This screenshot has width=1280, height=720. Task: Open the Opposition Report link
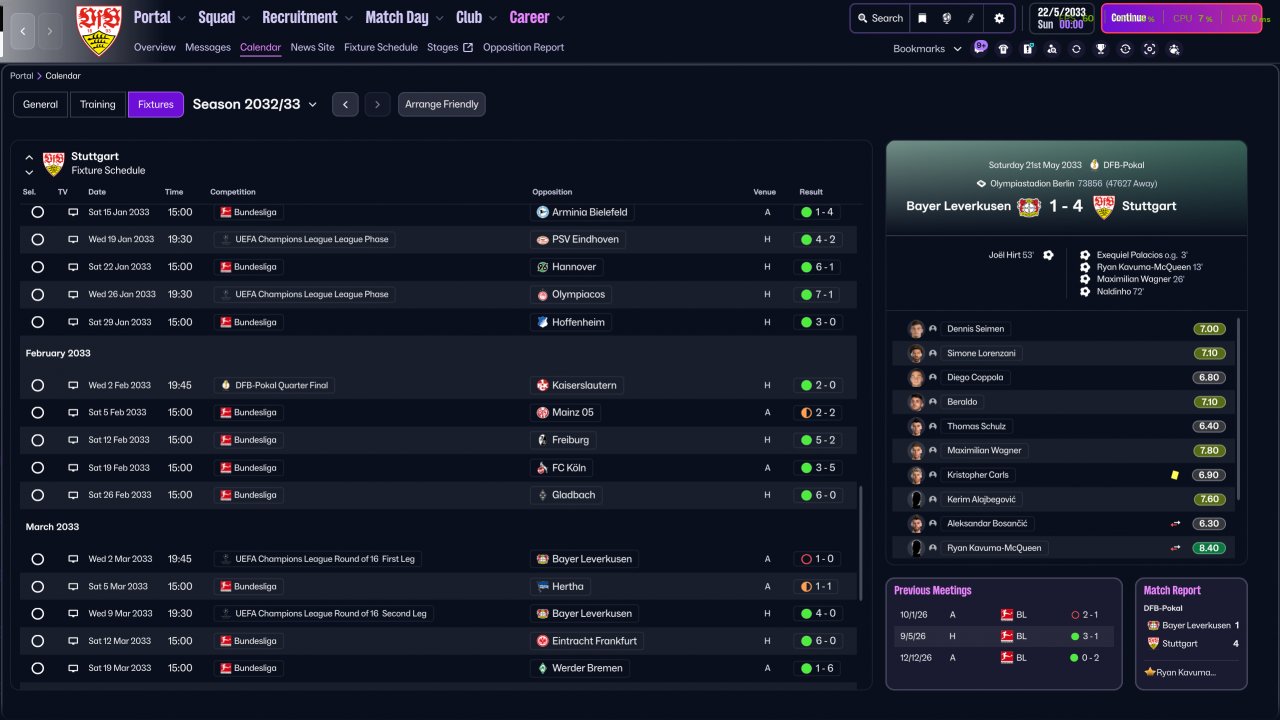click(523, 47)
